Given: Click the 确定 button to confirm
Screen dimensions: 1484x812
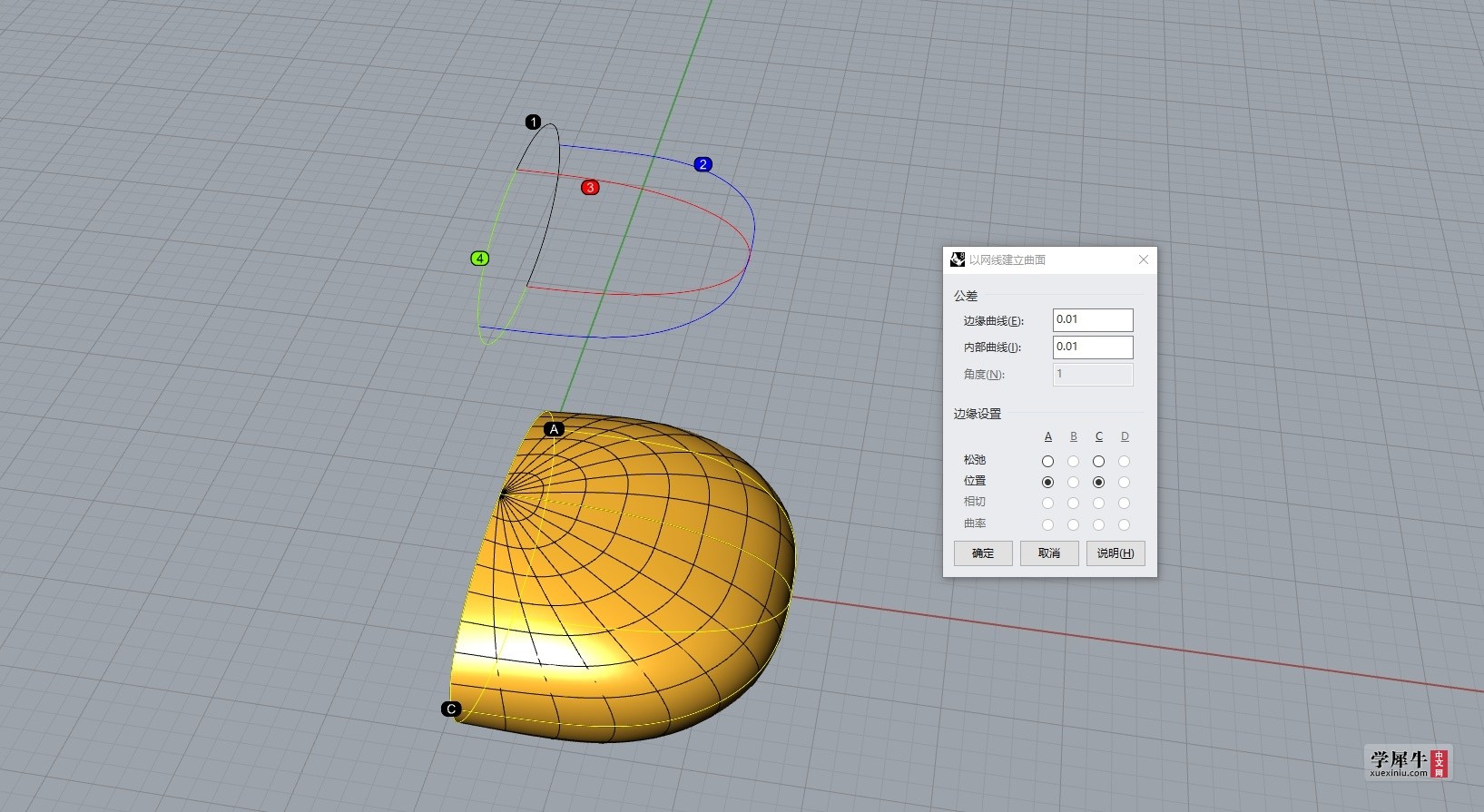Looking at the screenshot, I should pyautogui.click(x=983, y=553).
